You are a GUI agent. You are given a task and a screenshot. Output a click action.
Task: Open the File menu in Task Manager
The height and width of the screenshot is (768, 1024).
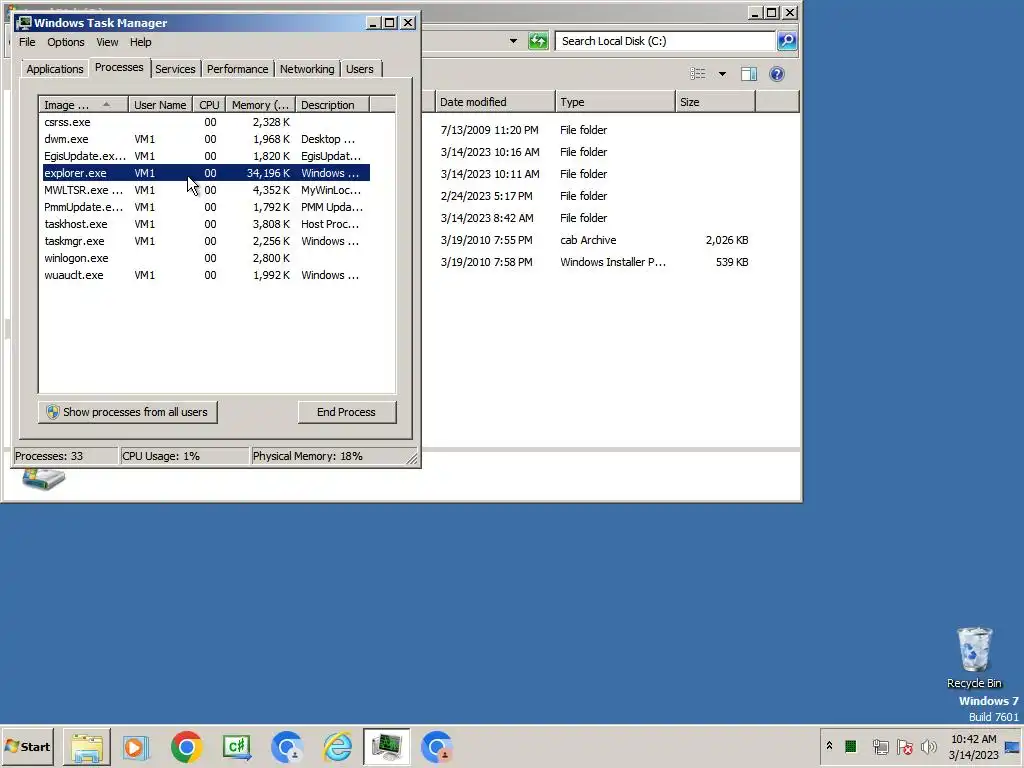tap(27, 42)
